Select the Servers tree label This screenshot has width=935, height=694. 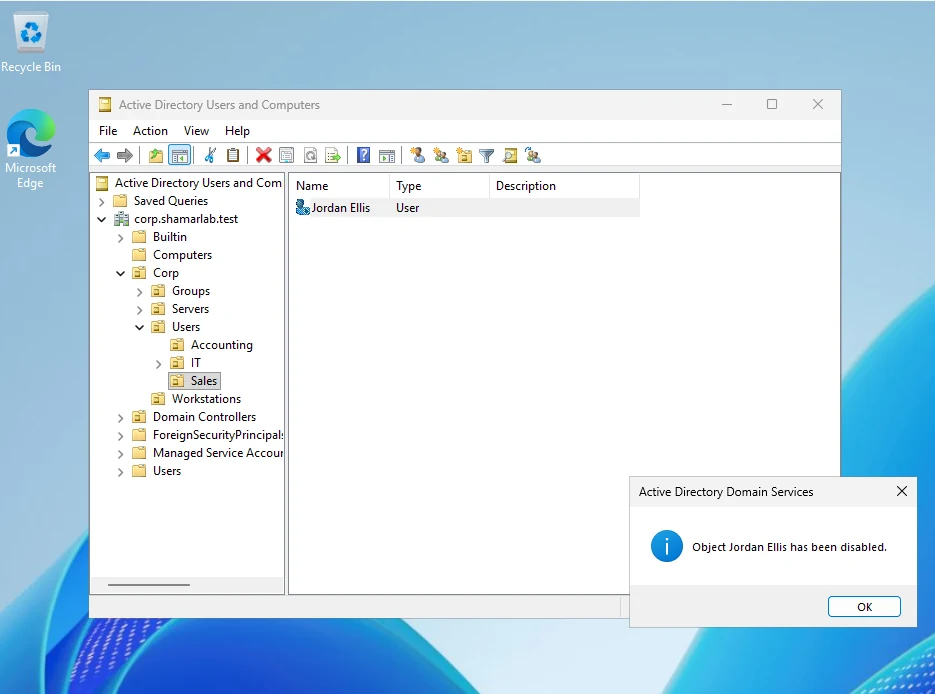point(190,309)
